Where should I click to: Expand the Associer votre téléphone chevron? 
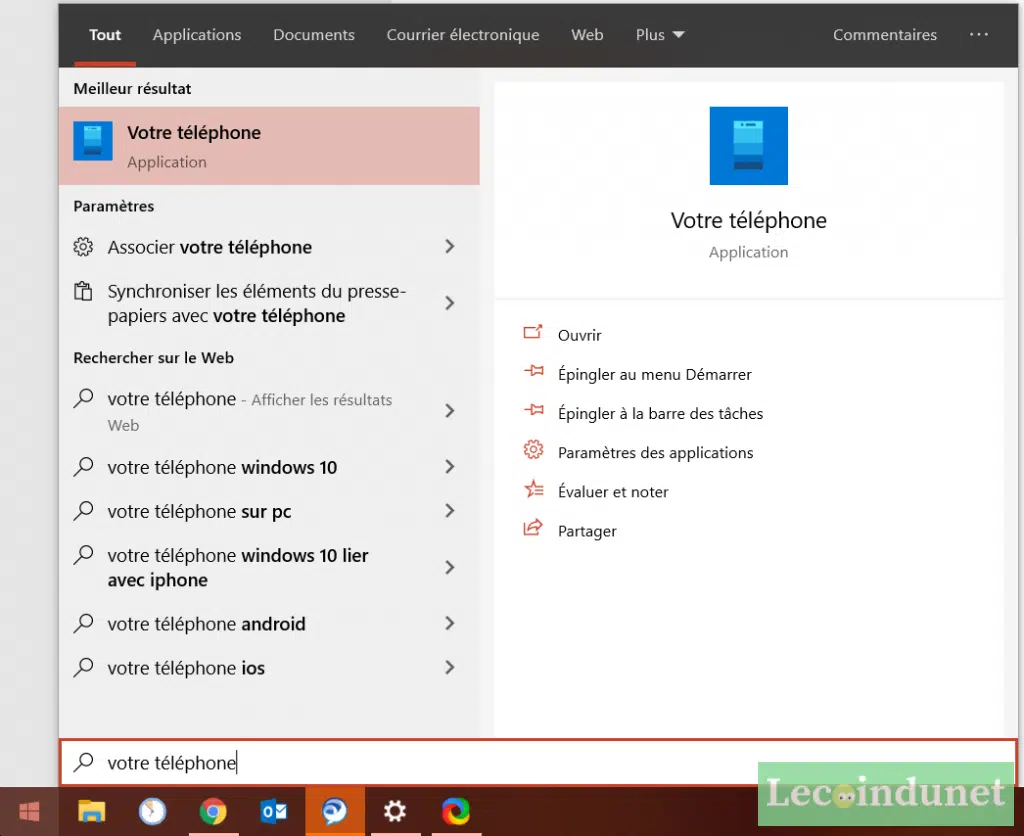[x=450, y=246]
